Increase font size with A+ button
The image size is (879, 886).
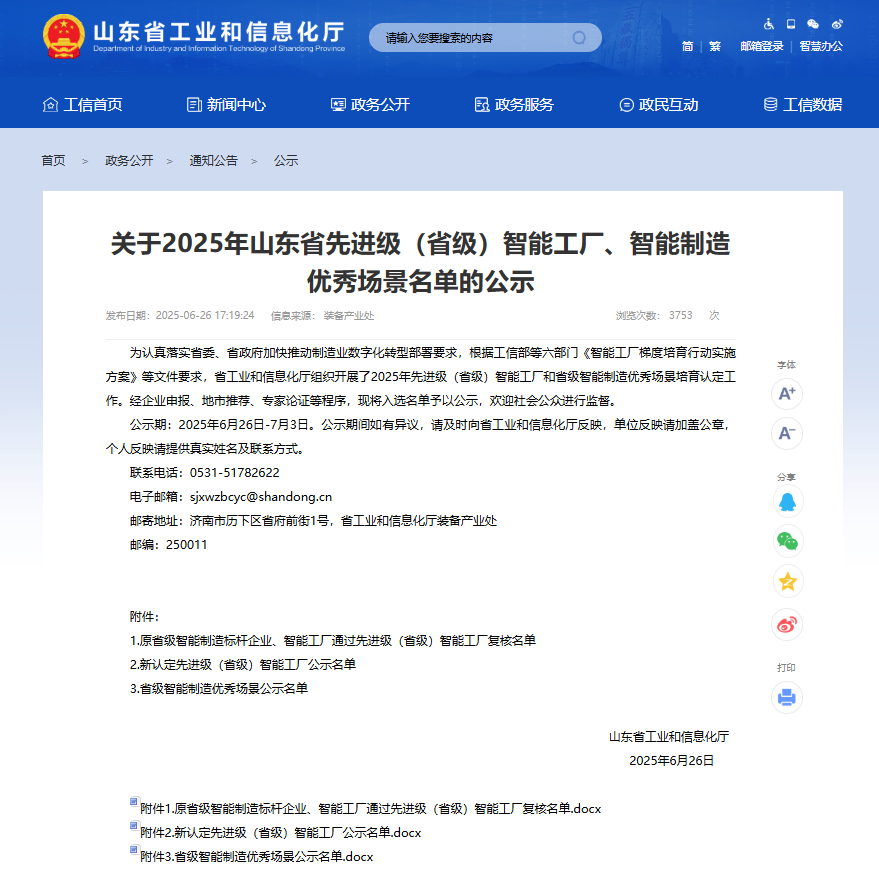(787, 393)
